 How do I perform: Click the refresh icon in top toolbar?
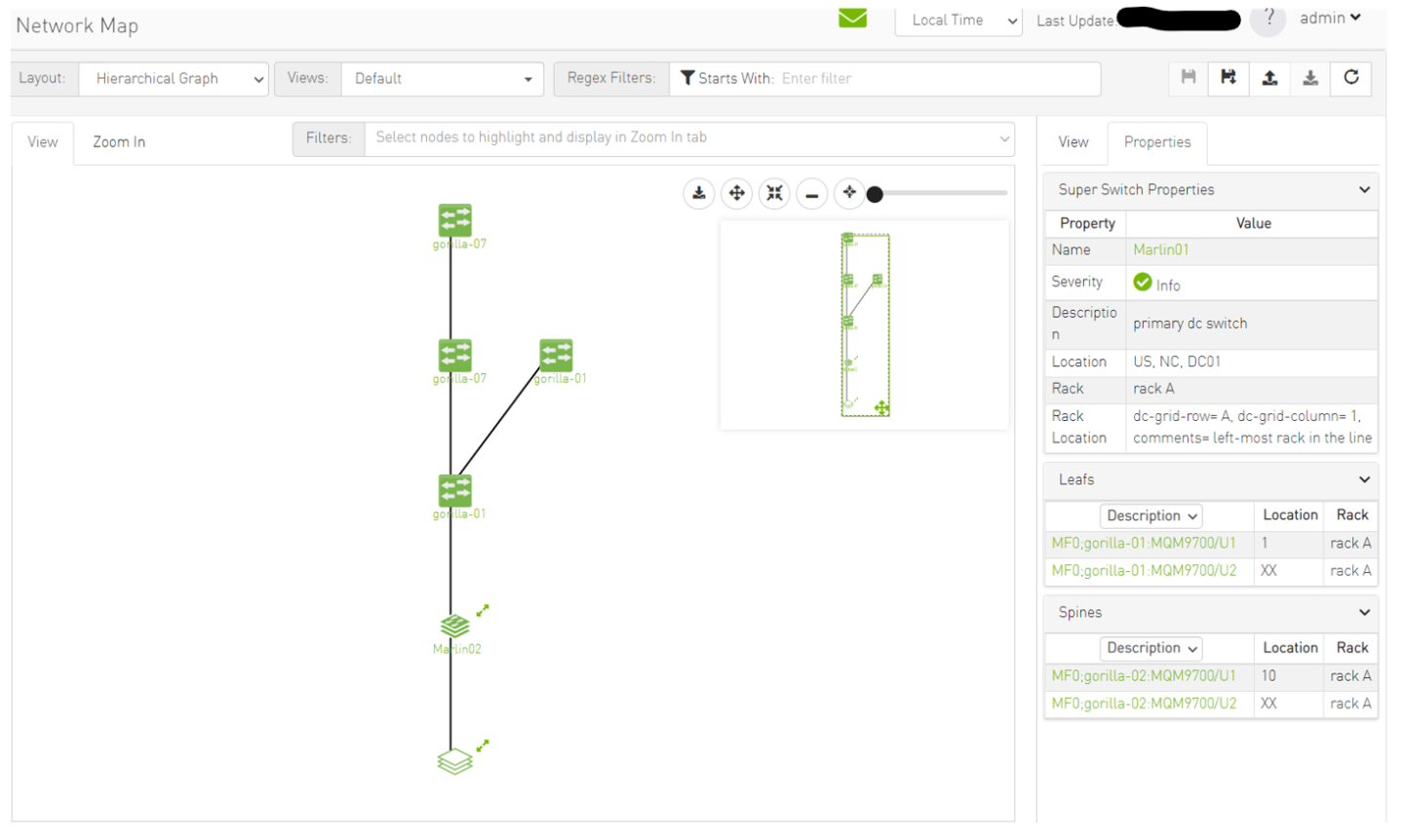(x=1350, y=78)
